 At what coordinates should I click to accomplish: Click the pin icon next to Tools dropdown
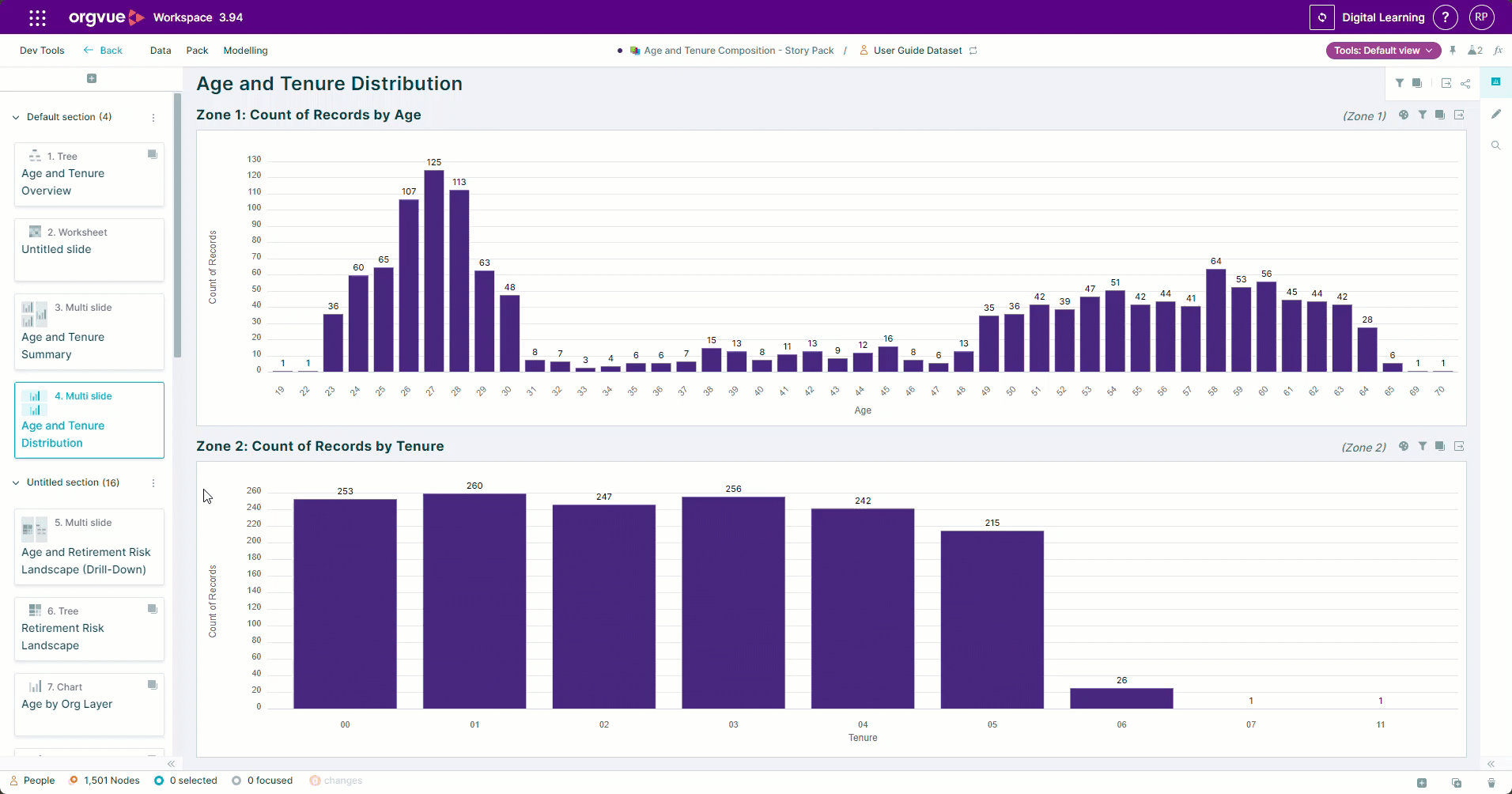pyautogui.click(x=1453, y=51)
